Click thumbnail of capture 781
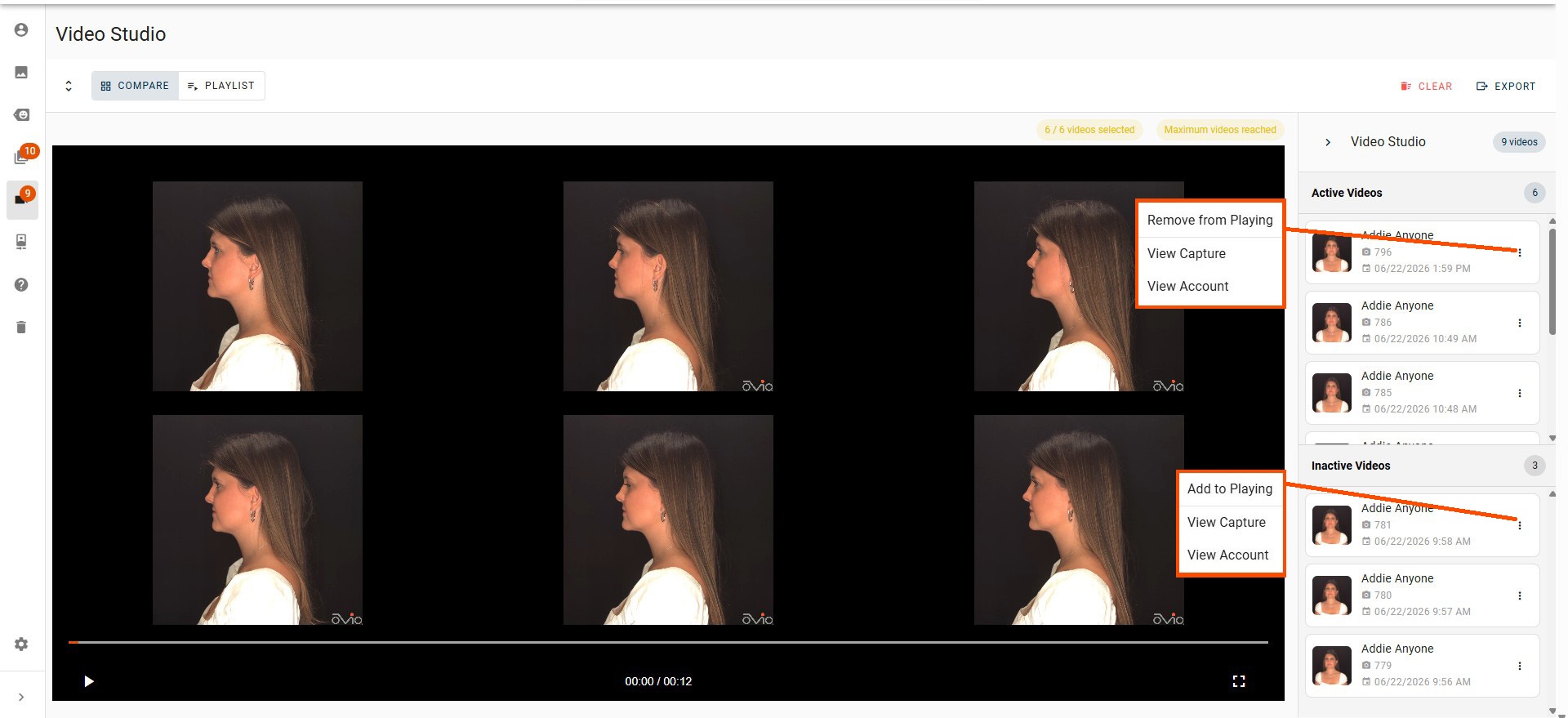Viewport: 1568px width, 718px height. 1332,525
